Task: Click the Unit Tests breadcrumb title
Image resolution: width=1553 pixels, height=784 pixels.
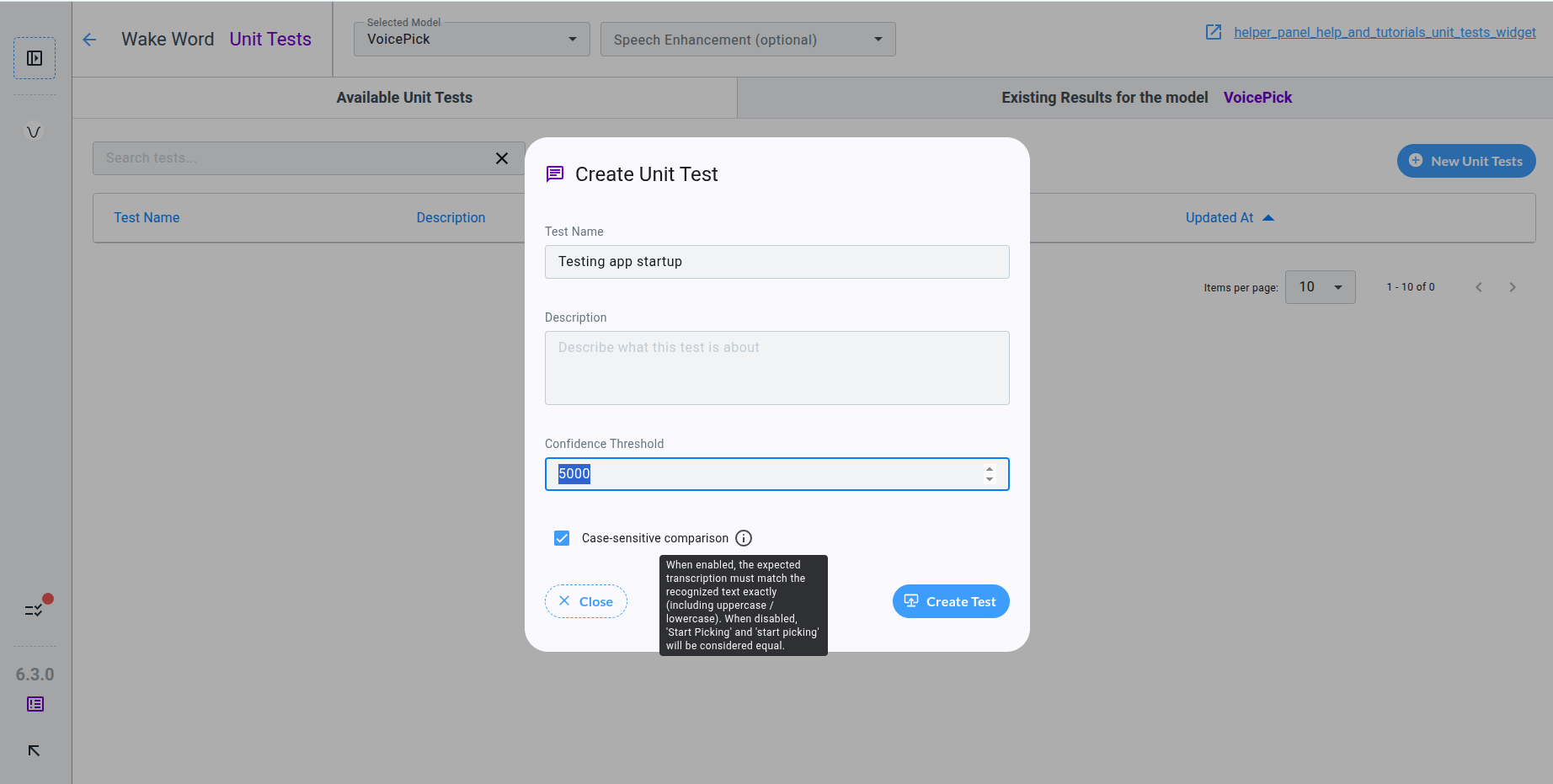Action: [x=270, y=40]
